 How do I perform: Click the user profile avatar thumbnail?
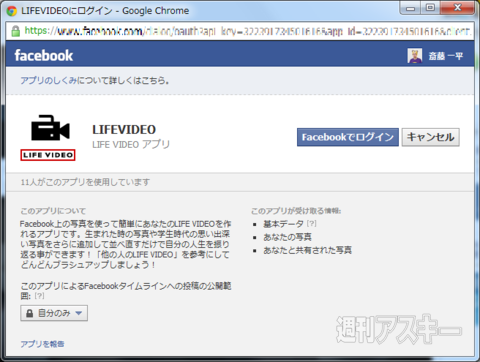[x=415, y=56]
